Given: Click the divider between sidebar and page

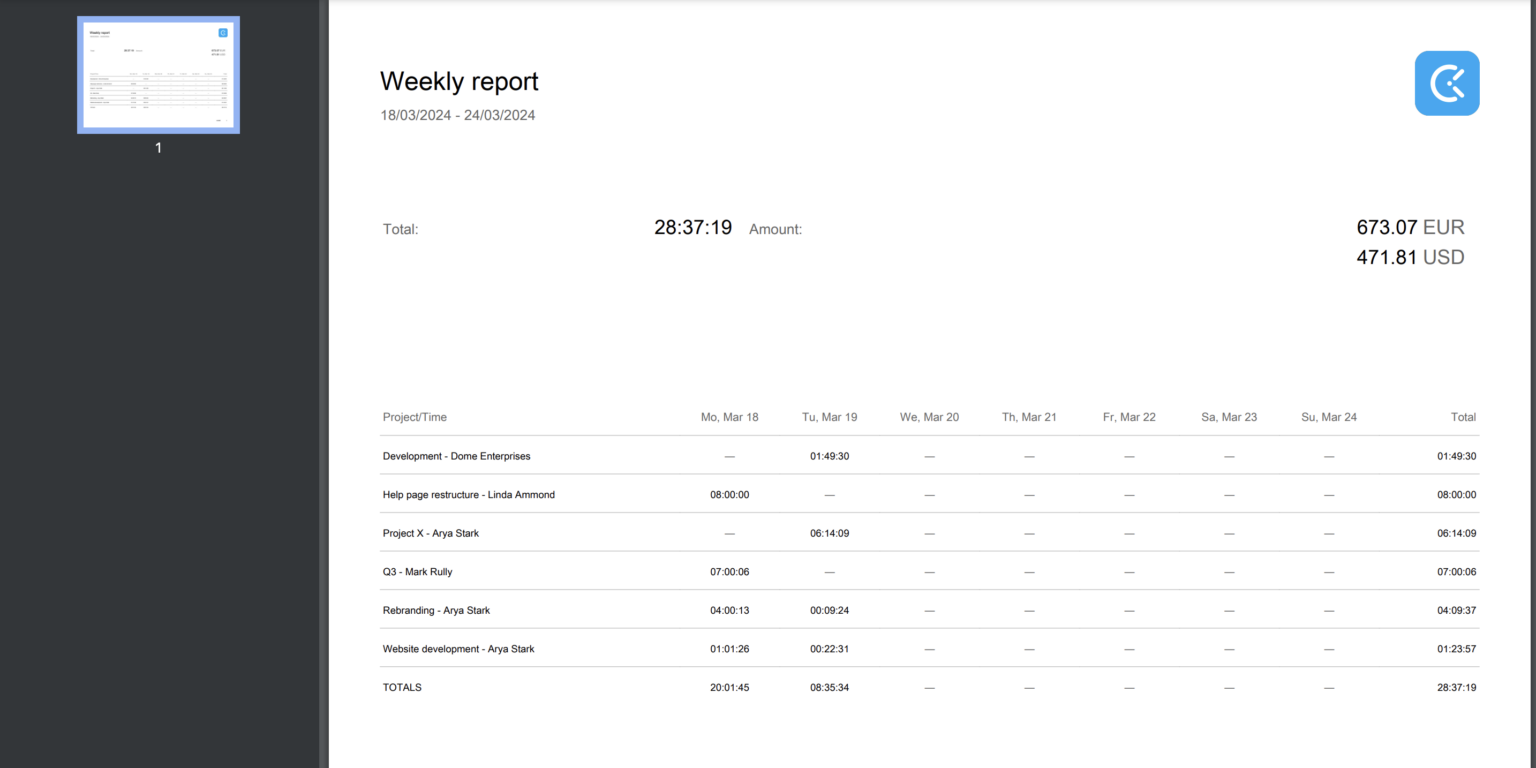Looking at the screenshot, I should 323,384.
